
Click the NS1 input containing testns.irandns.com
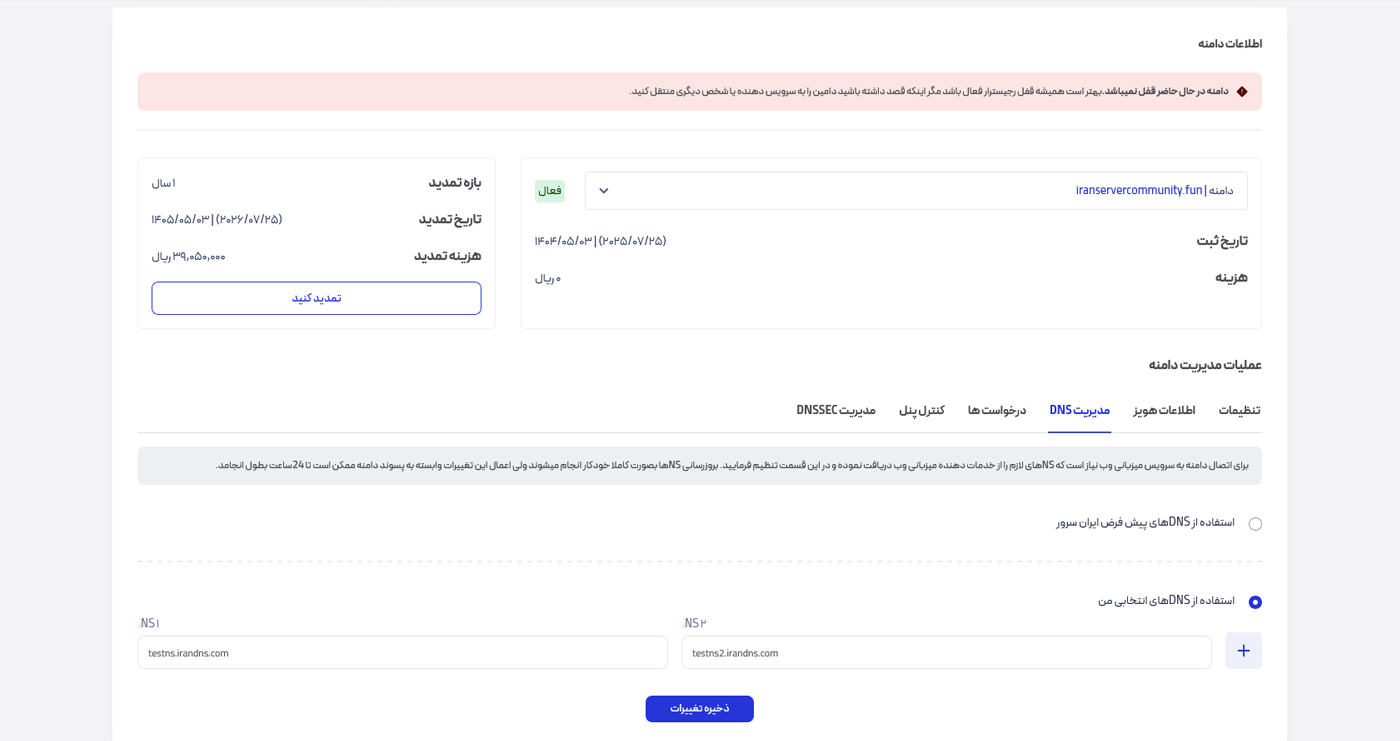402,652
